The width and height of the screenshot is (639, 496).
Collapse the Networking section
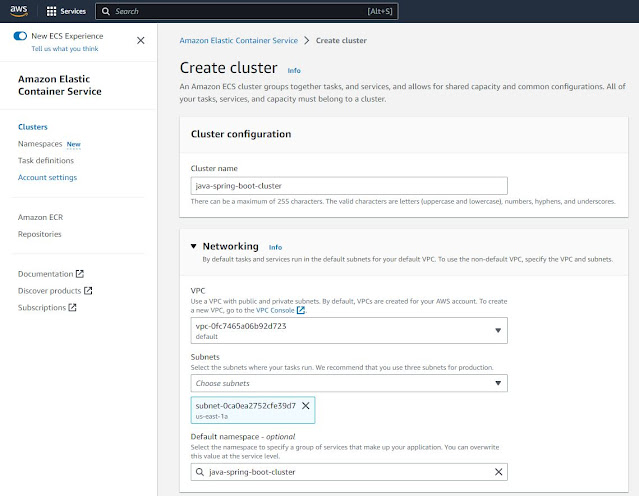[194, 246]
